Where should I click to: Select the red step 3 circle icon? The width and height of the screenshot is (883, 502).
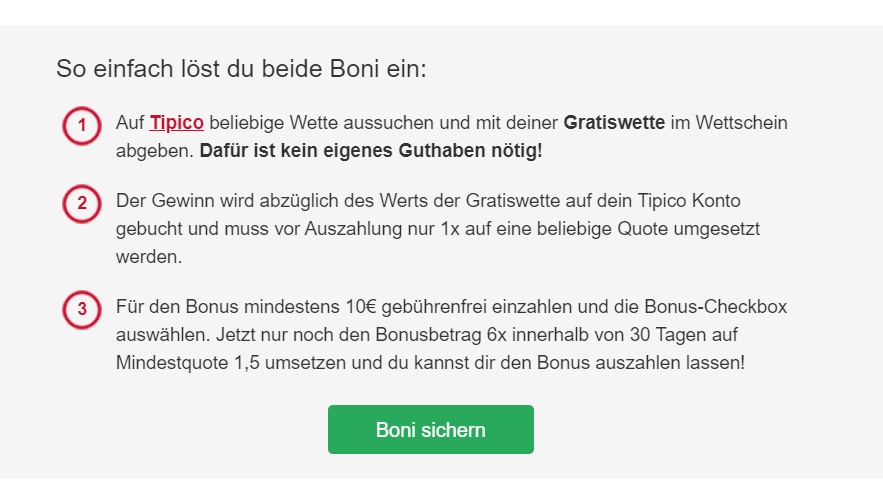click(82, 310)
